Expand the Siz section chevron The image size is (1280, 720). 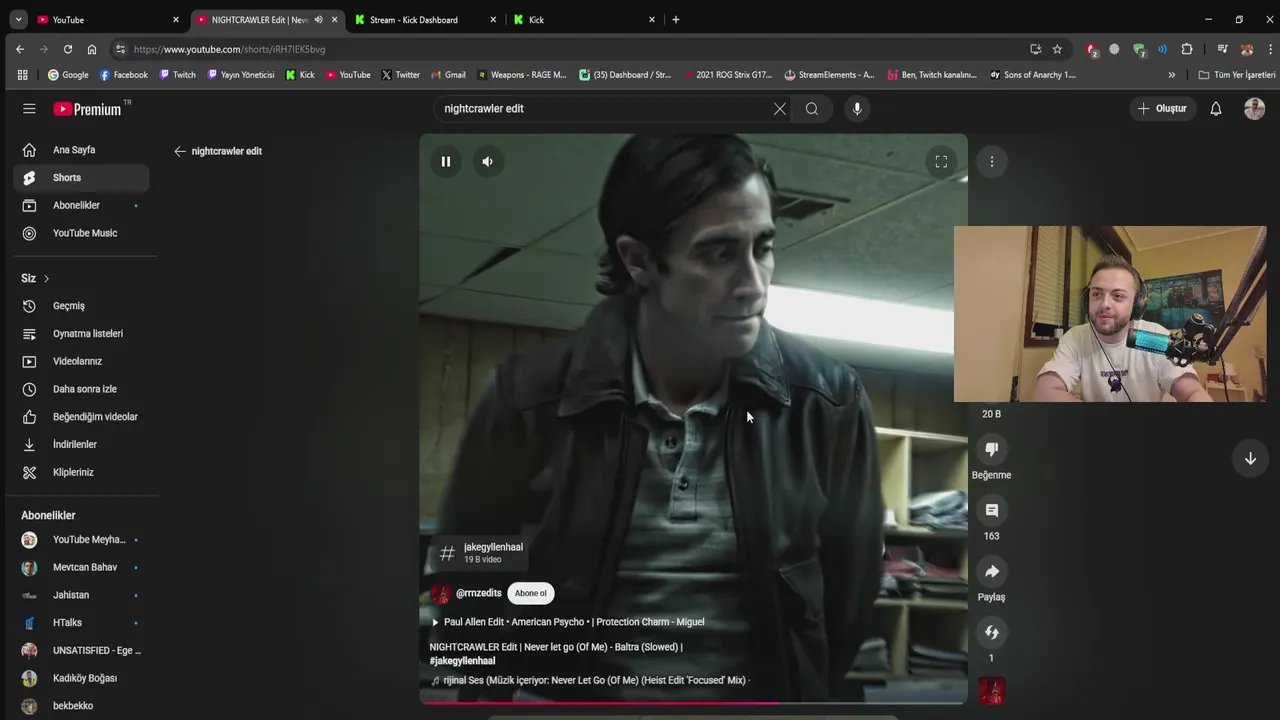tap(46, 278)
